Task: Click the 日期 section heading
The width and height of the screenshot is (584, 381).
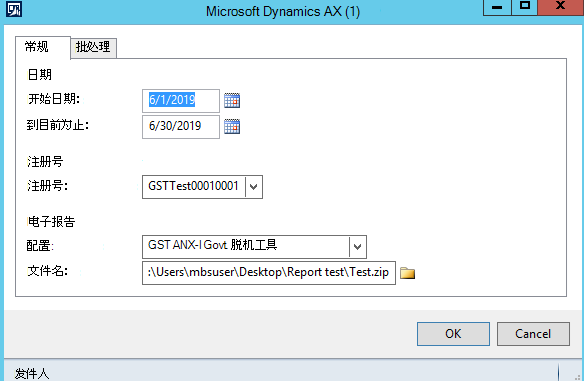Action: [39, 74]
